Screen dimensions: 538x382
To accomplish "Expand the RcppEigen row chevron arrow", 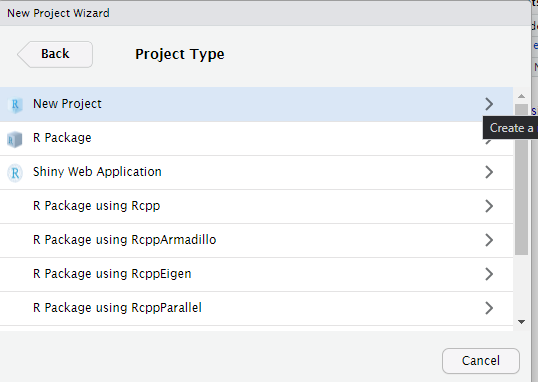I will 489,274.
